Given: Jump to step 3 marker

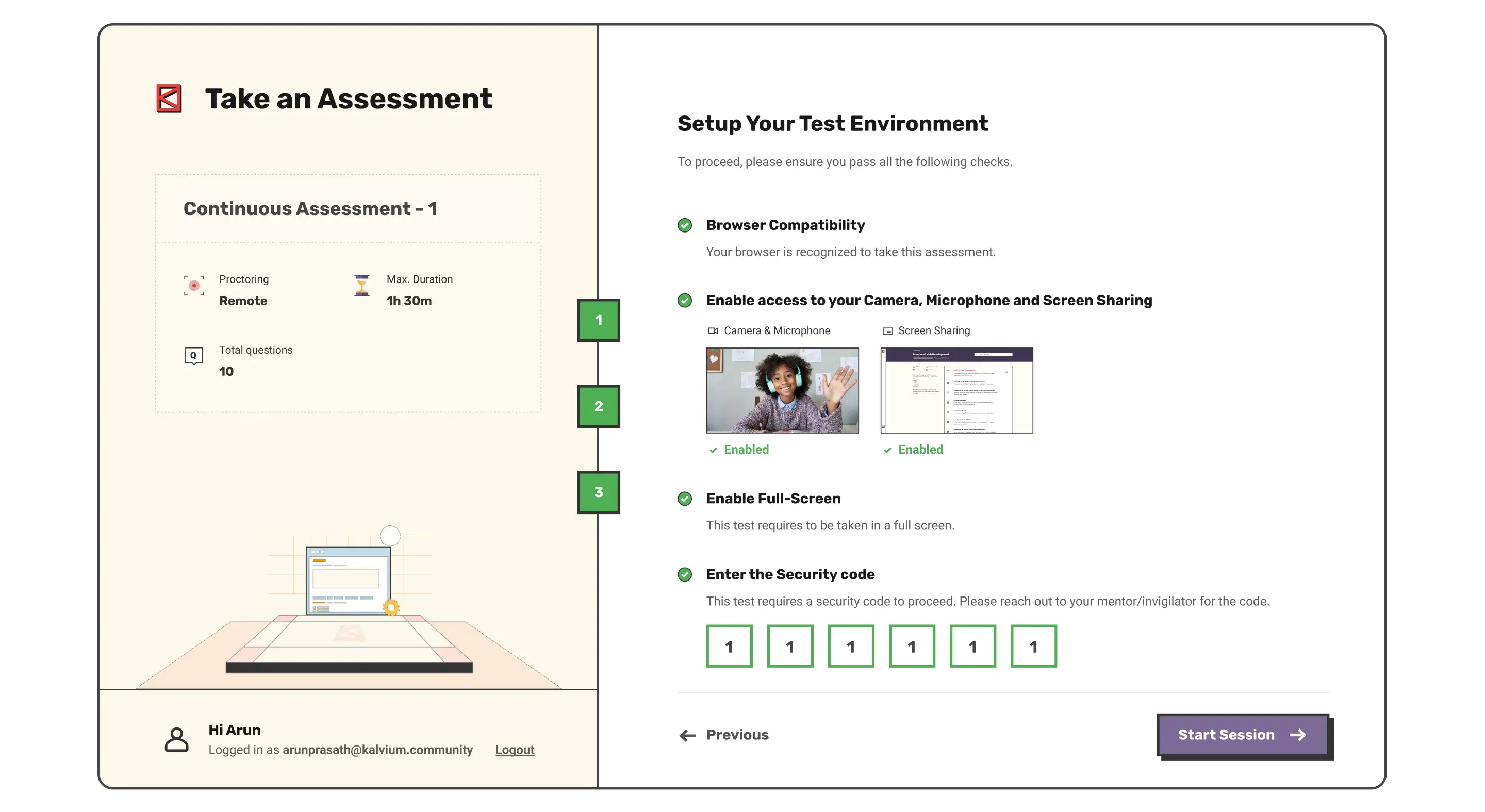Looking at the screenshot, I should tap(598, 492).
